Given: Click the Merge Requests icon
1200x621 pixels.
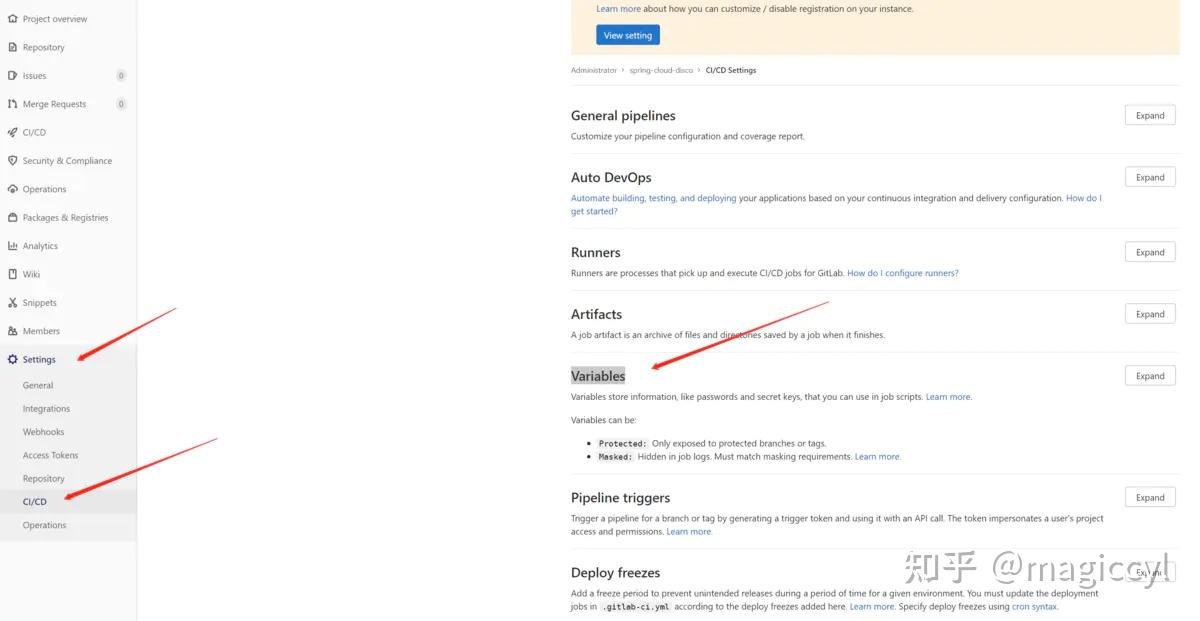Looking at the screenshot, I should point(13,104).
